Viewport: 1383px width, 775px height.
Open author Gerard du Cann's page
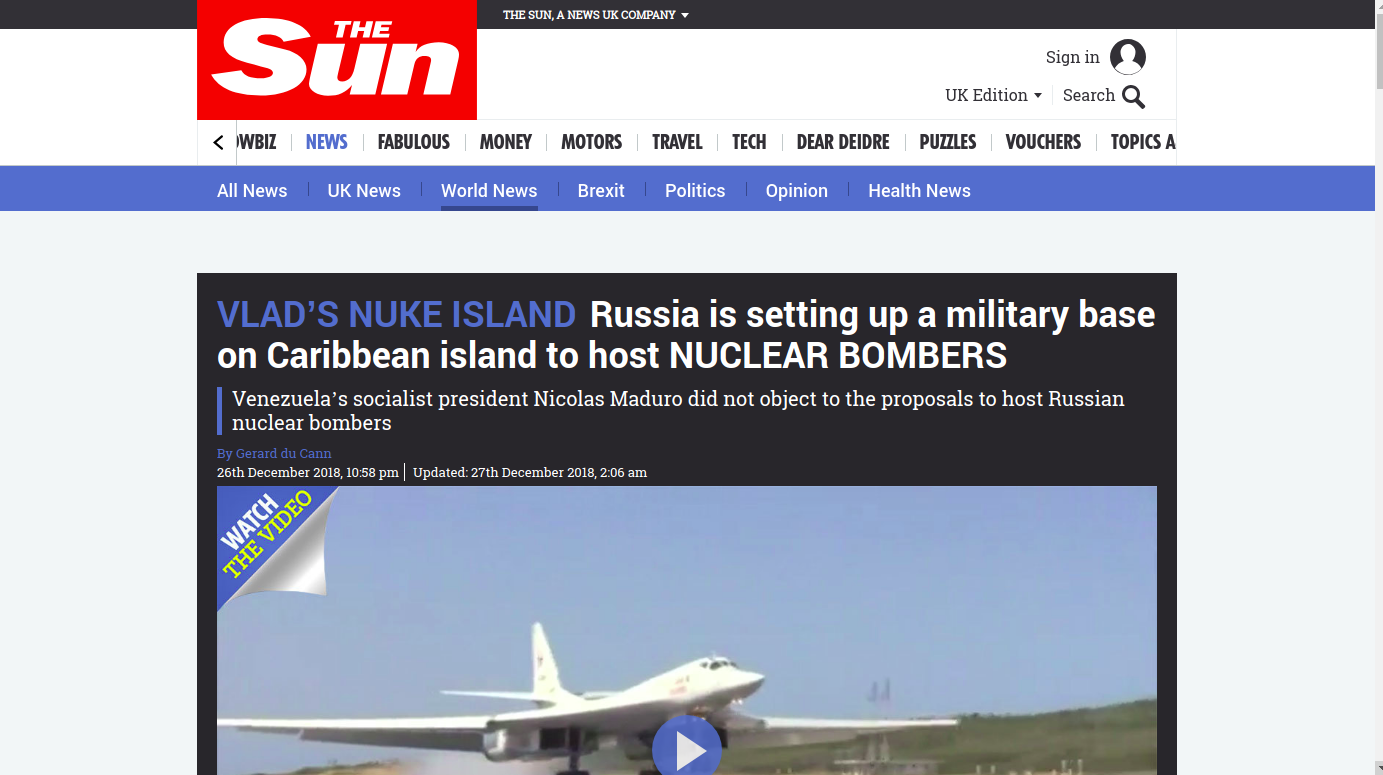[x=274, y=453]
